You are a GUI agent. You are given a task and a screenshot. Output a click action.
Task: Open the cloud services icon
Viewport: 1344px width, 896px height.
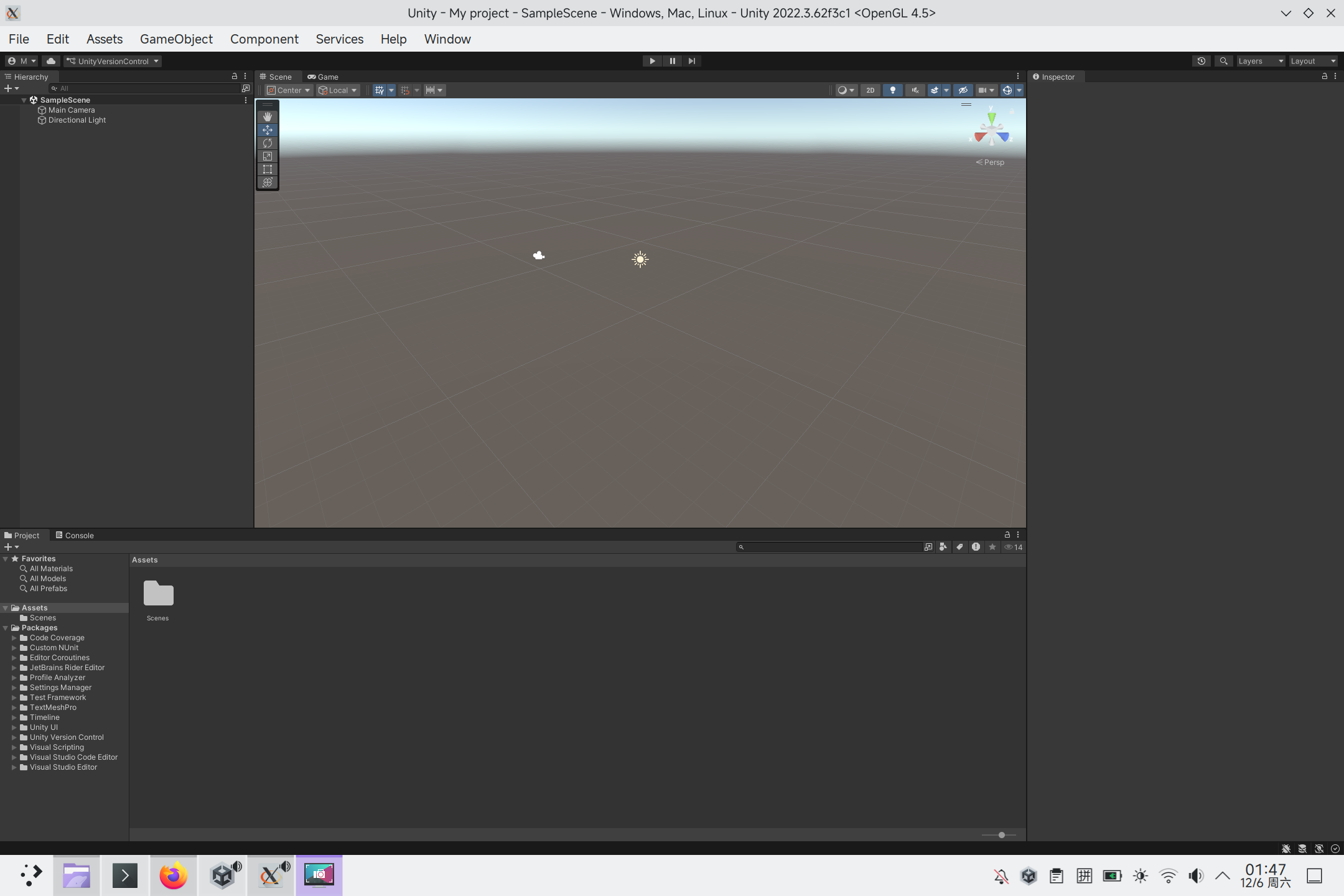coord(51,61)
